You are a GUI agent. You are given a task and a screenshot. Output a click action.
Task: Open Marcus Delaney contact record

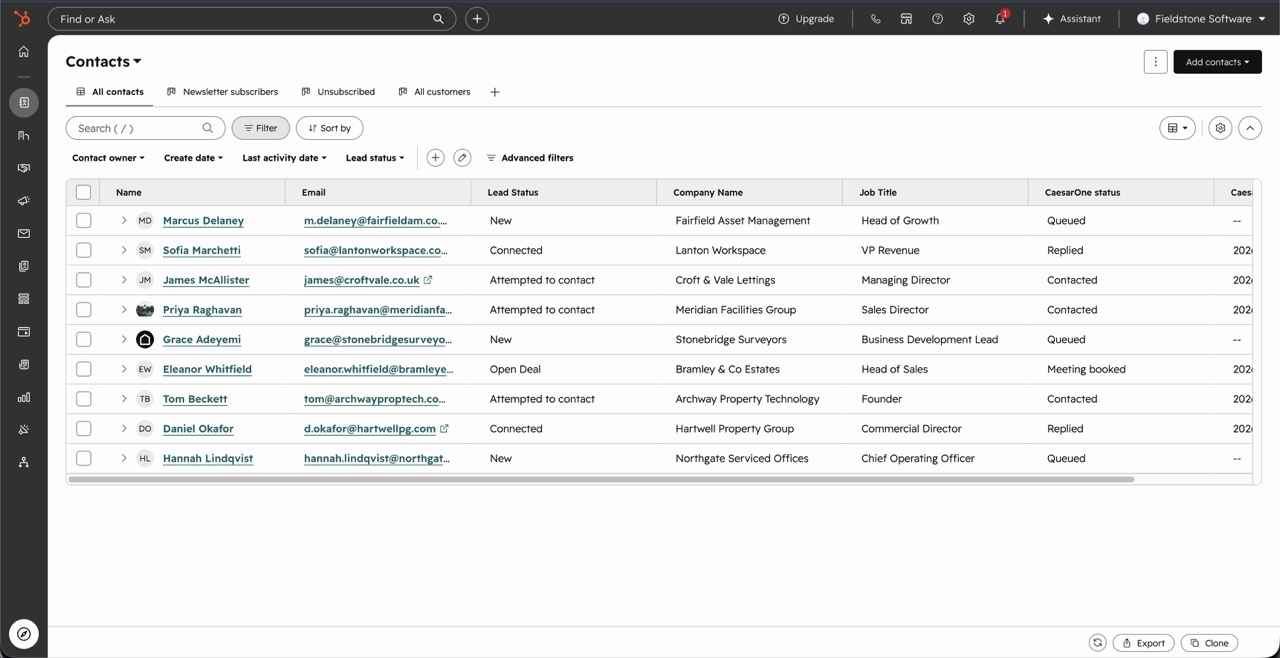[203, 221]
